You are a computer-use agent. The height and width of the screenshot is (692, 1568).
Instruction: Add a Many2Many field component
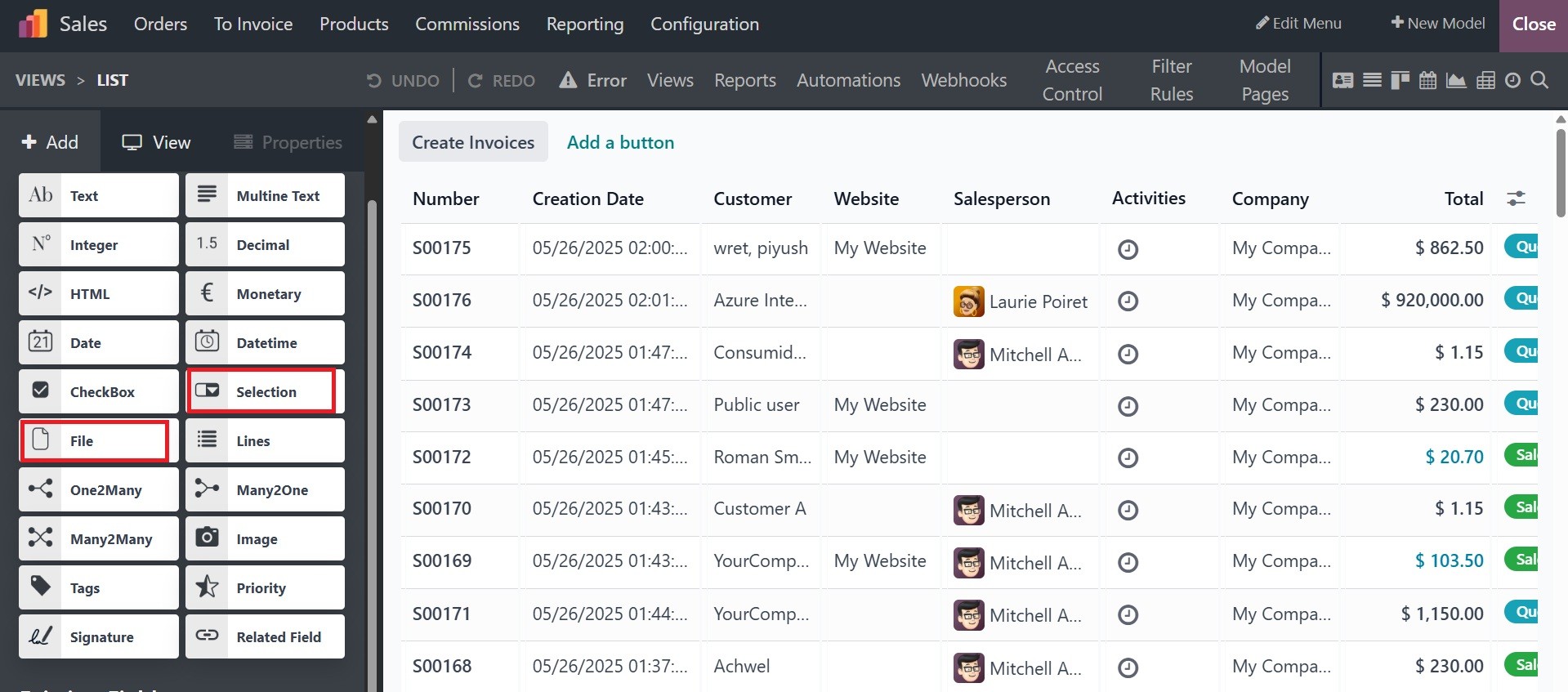point(99,538)
